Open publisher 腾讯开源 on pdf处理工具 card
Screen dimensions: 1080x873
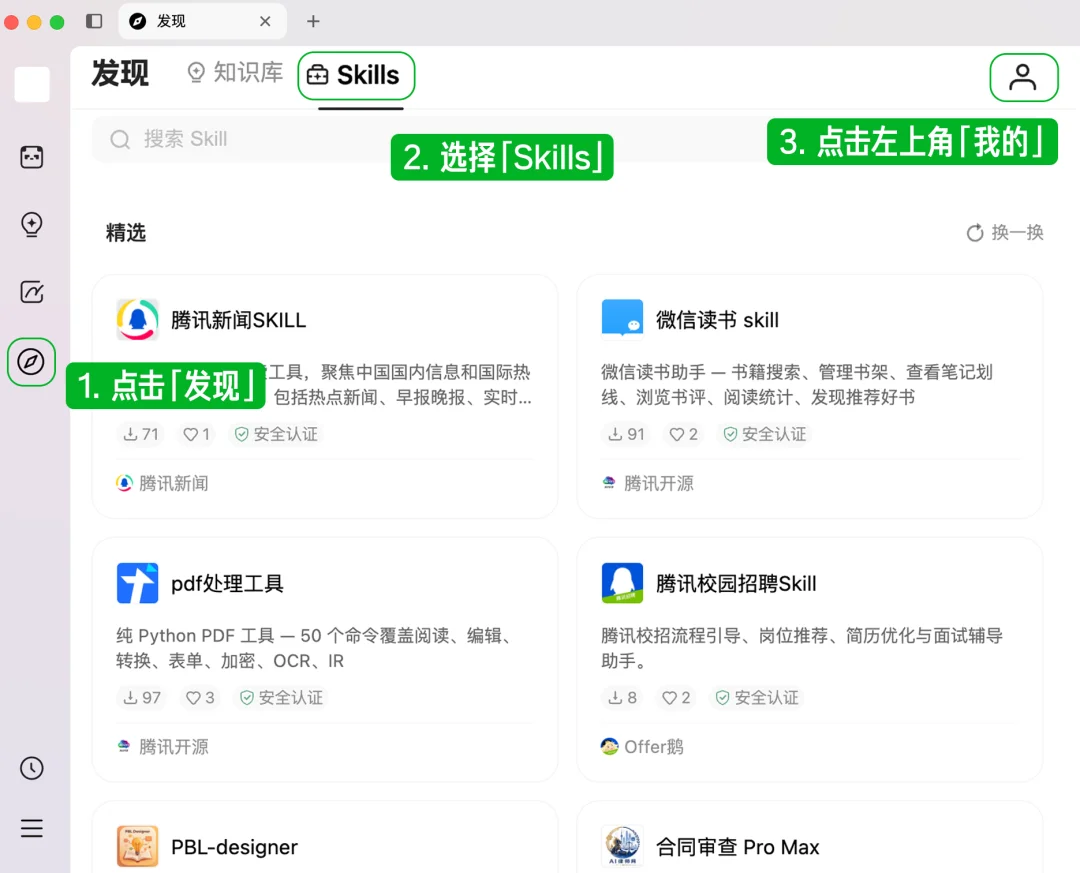(x=163, y=747)
